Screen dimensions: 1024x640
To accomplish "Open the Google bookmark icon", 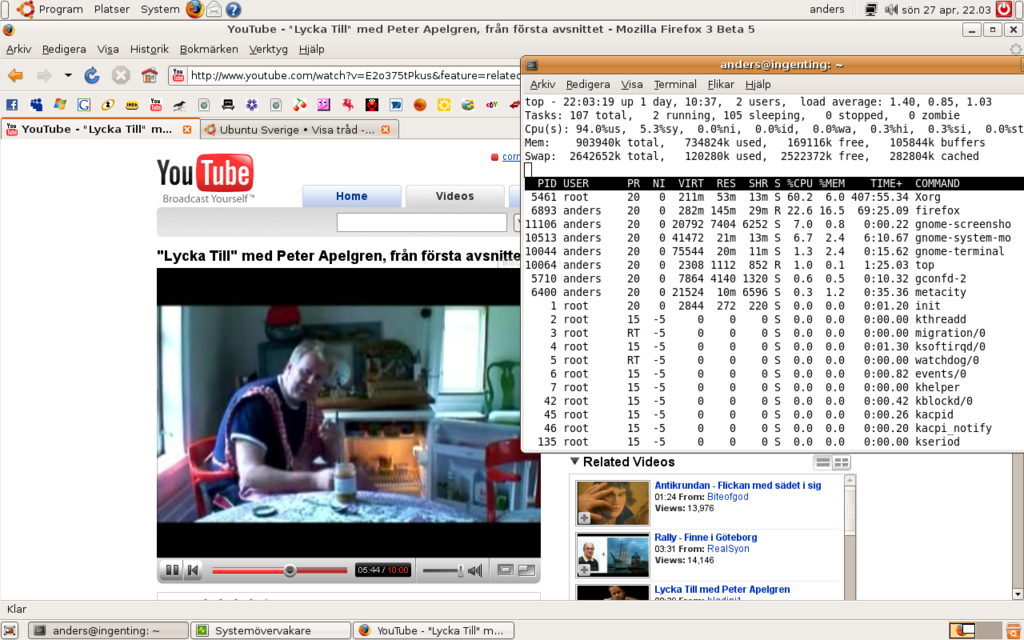I will [84, 104].
